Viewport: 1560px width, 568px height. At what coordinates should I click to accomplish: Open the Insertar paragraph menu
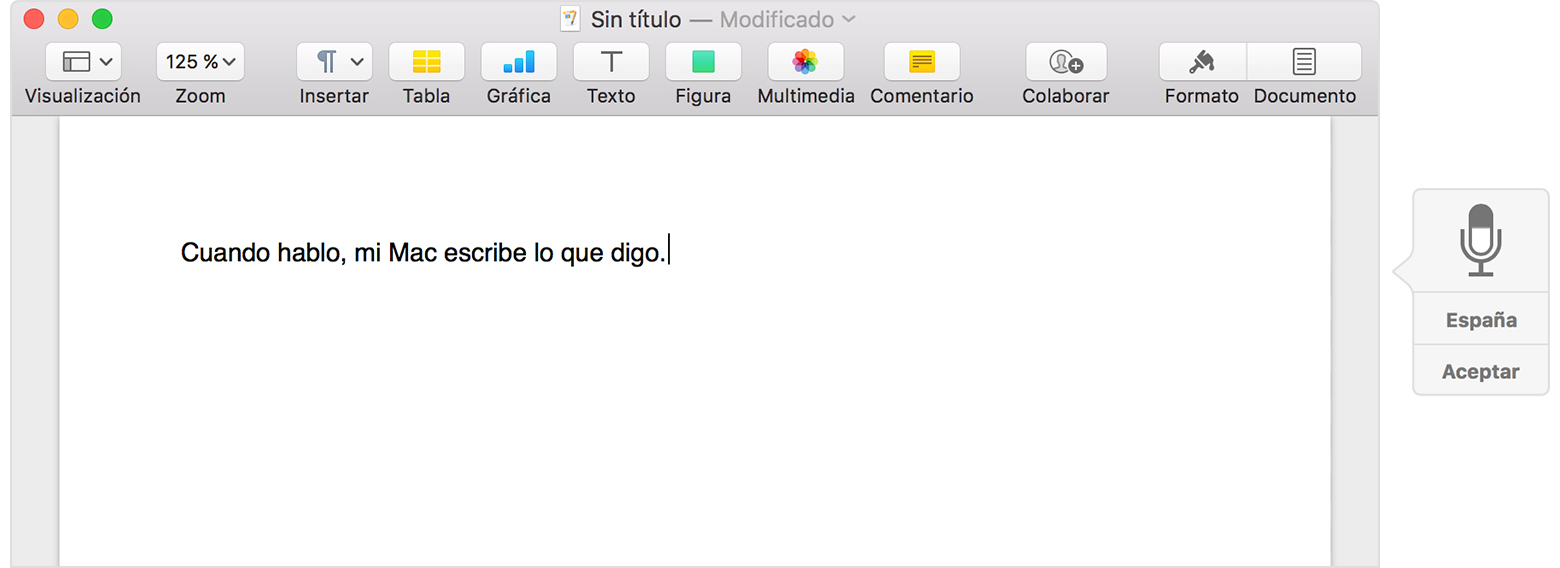pos(334,62)
